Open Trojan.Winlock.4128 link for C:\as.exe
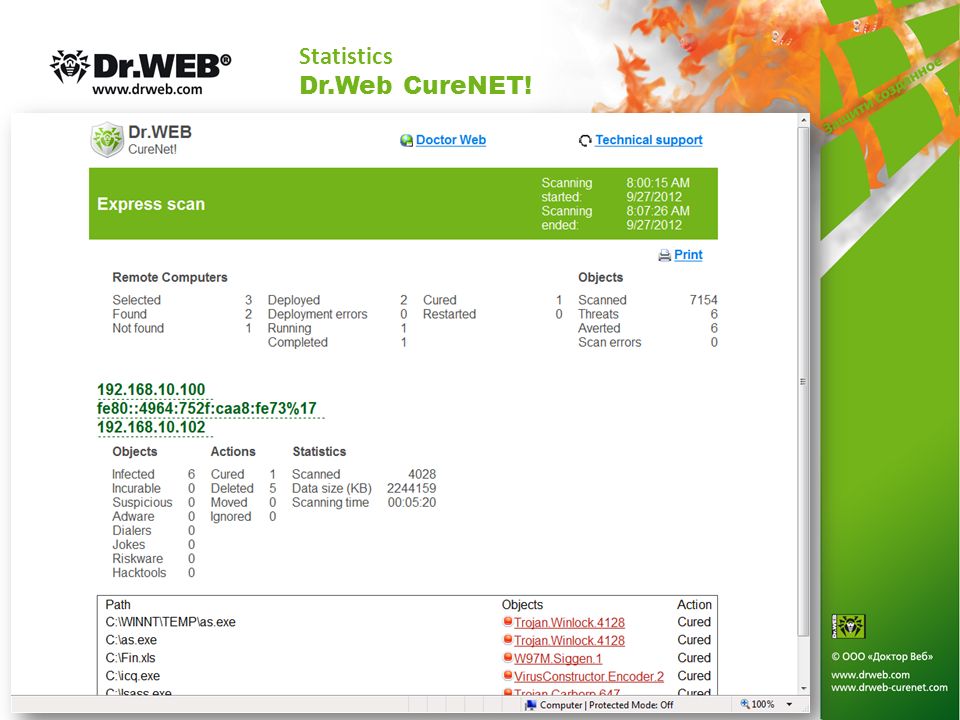Screen dimensions: 960x720 569,640
